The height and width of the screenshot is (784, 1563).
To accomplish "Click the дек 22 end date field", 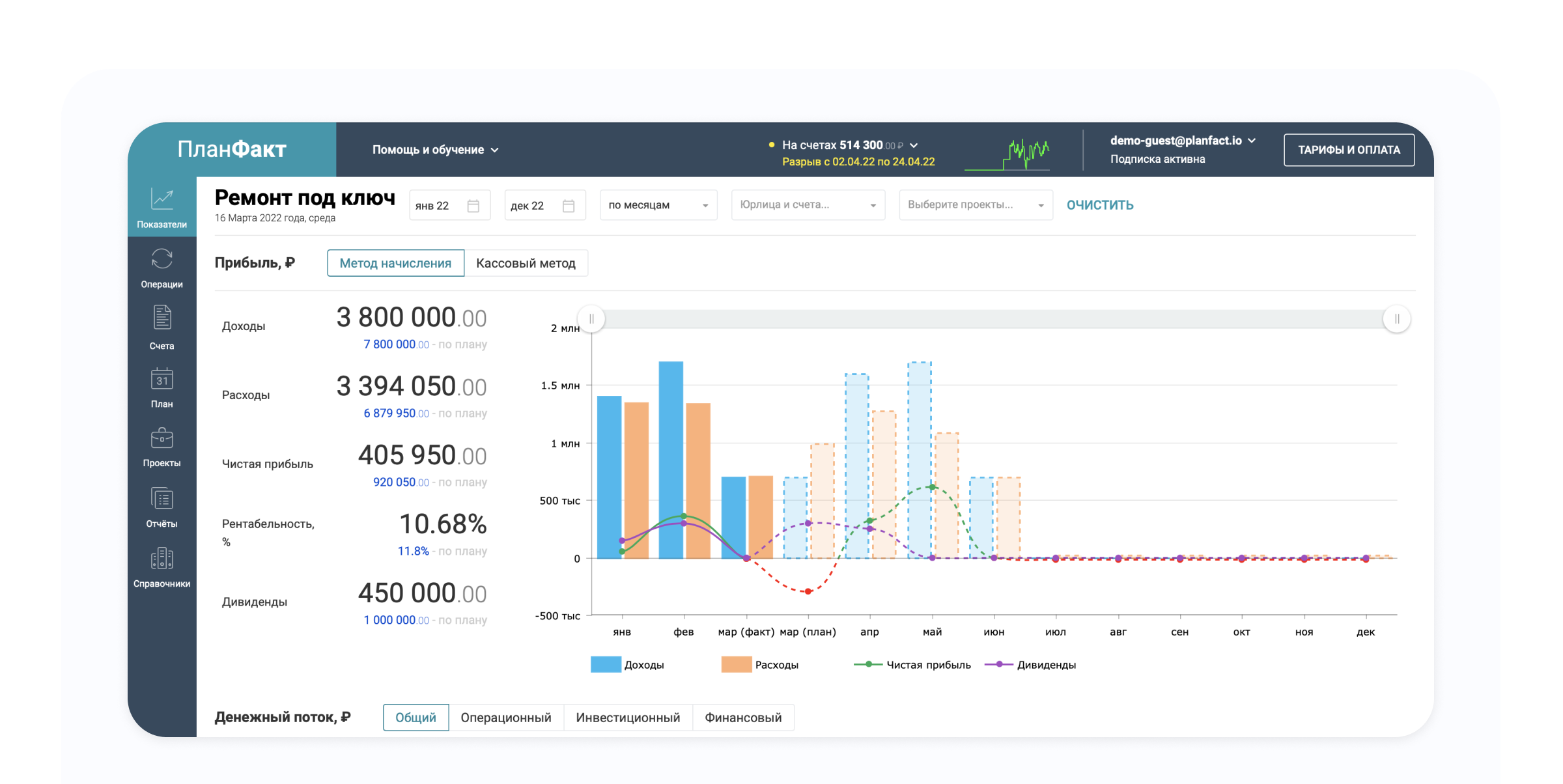I will click(x=545, y=206).
